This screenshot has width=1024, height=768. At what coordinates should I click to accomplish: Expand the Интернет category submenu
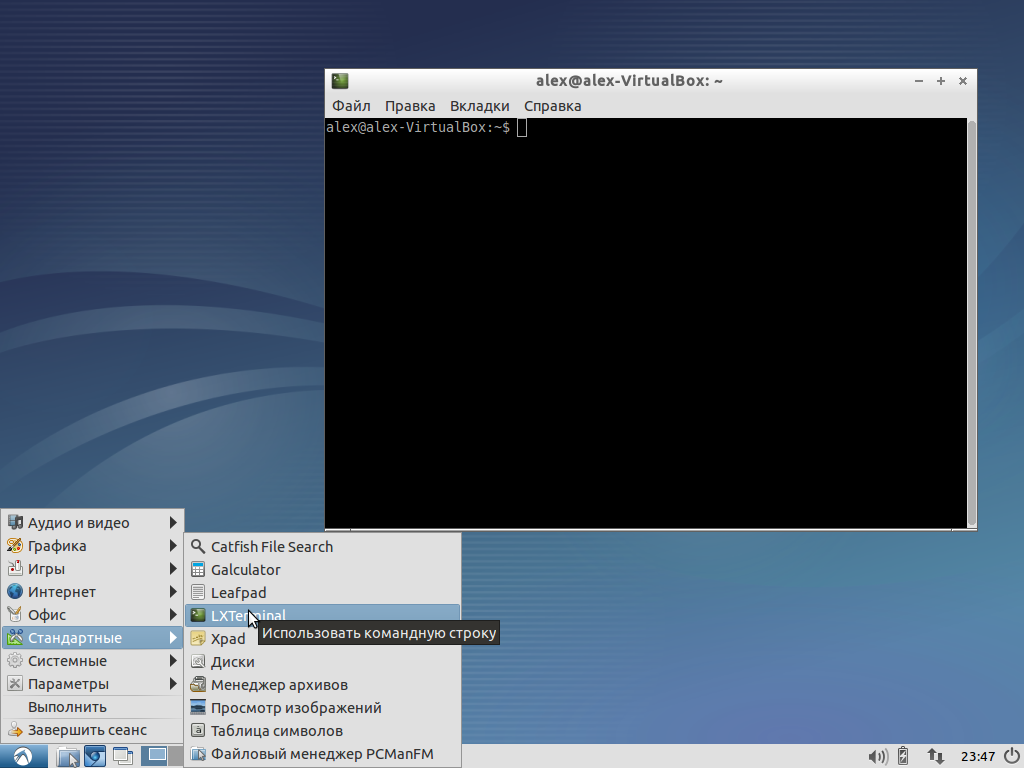(92, 592)
